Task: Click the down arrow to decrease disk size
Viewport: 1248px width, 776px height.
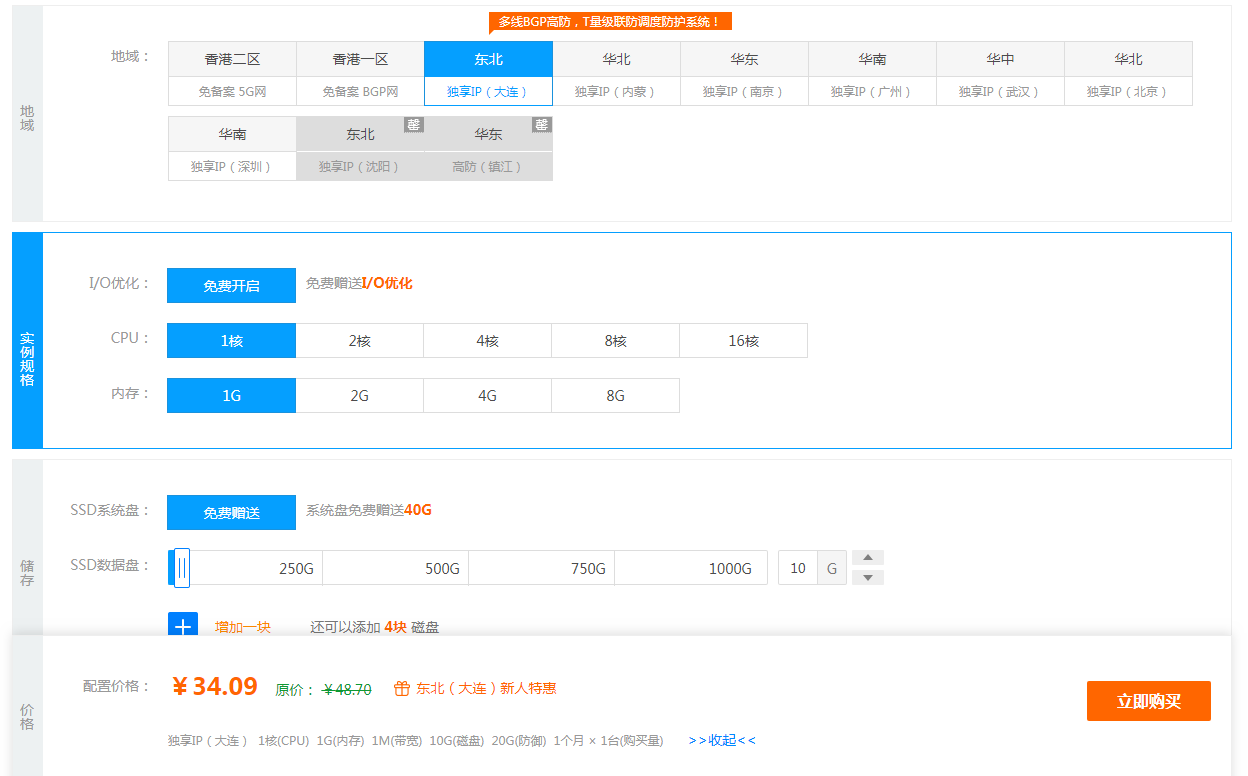Action: tap(866, 577)
